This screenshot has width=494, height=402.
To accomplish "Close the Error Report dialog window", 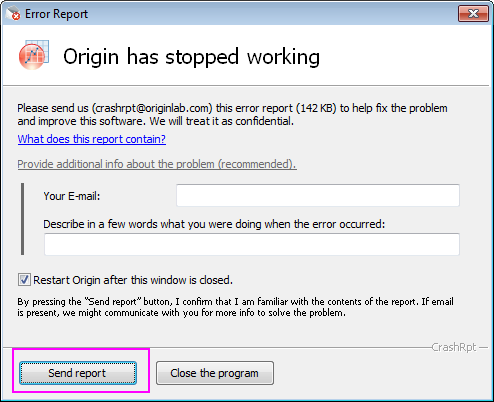I will [x=473, y=14].
